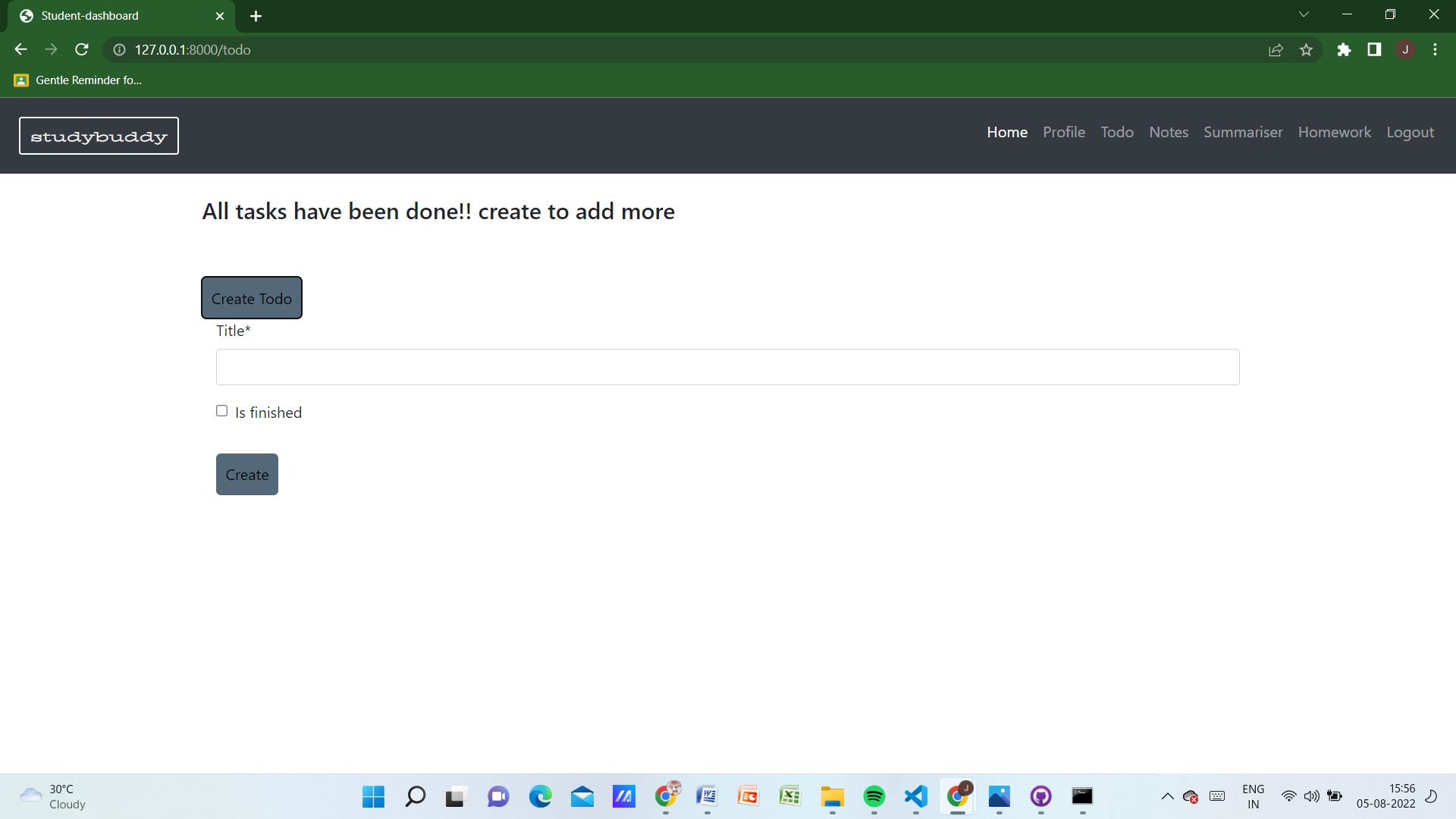
Task: Open taskbar search magnifier
Action: click(x=415, y=796)
